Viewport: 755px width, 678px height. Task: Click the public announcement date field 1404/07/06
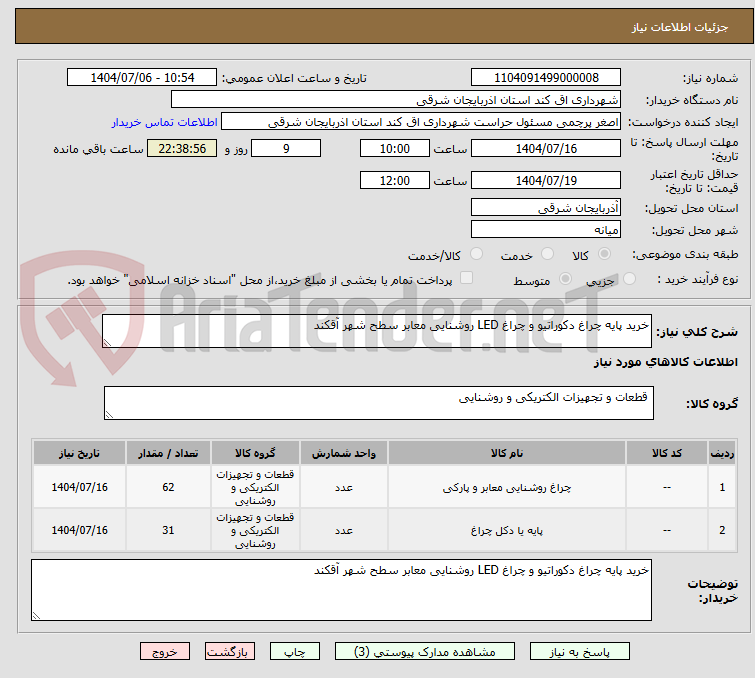(142, 78)
